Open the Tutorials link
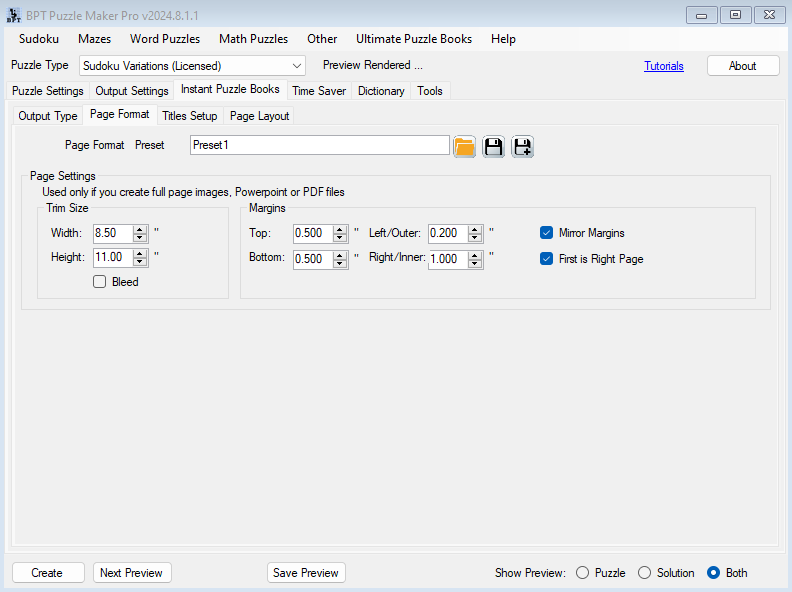 pos(664,66)
